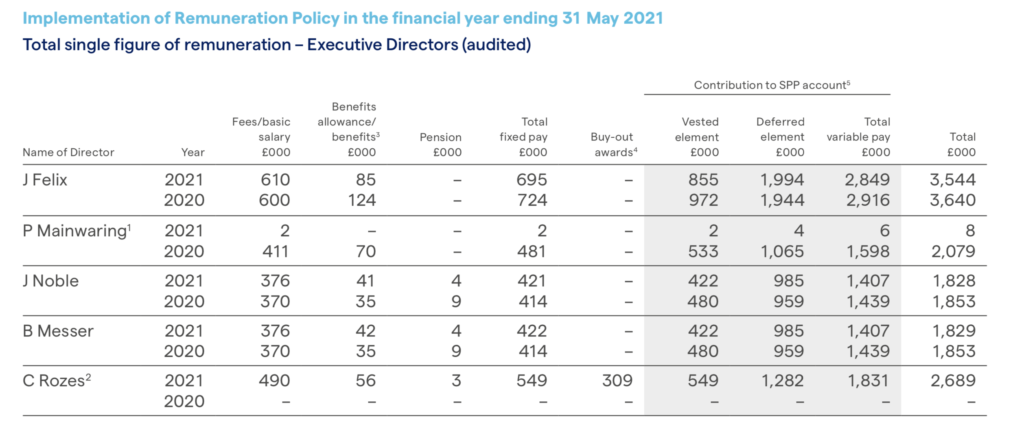The image size is (1024, 429).
Task: Select the Name of Director column header
Action: (x=68, y=153)
